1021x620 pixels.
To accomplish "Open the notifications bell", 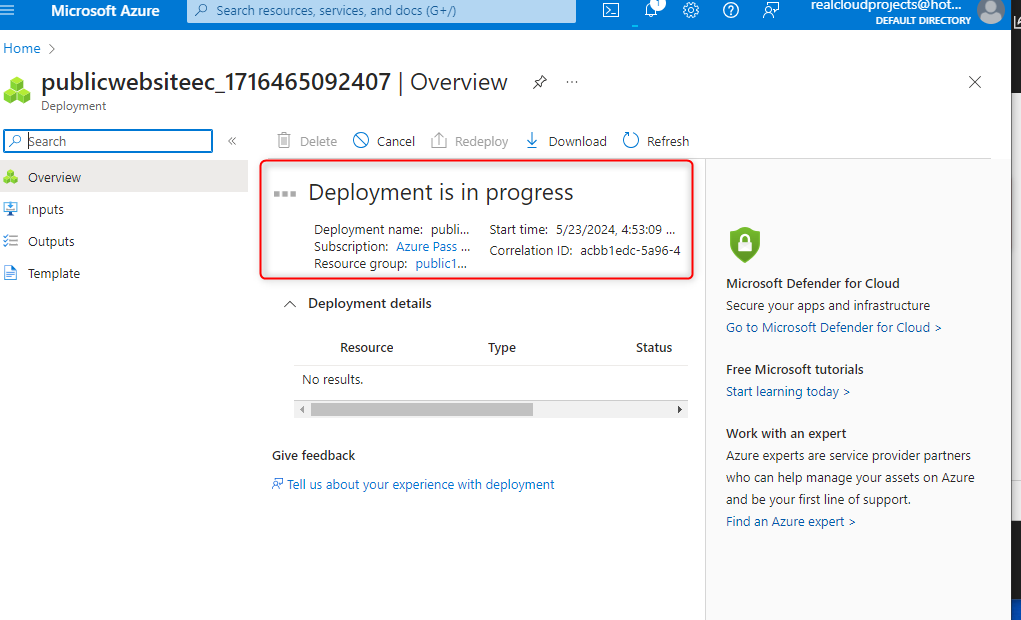I will click(651, 10).
